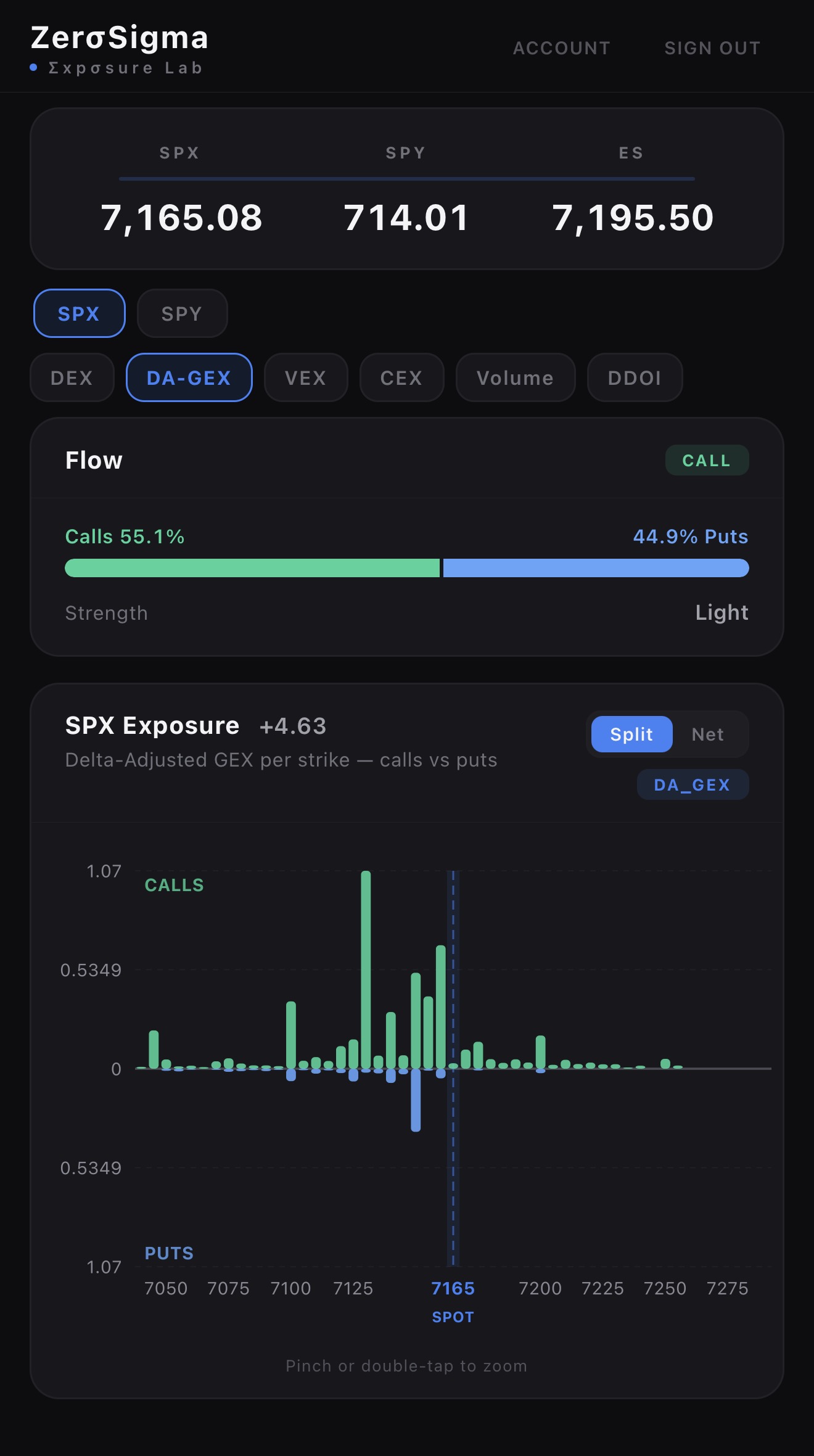This screenshot has height=1456, width=814.
Task: Click the Calls 55.1% label
Action: [125, 537]
